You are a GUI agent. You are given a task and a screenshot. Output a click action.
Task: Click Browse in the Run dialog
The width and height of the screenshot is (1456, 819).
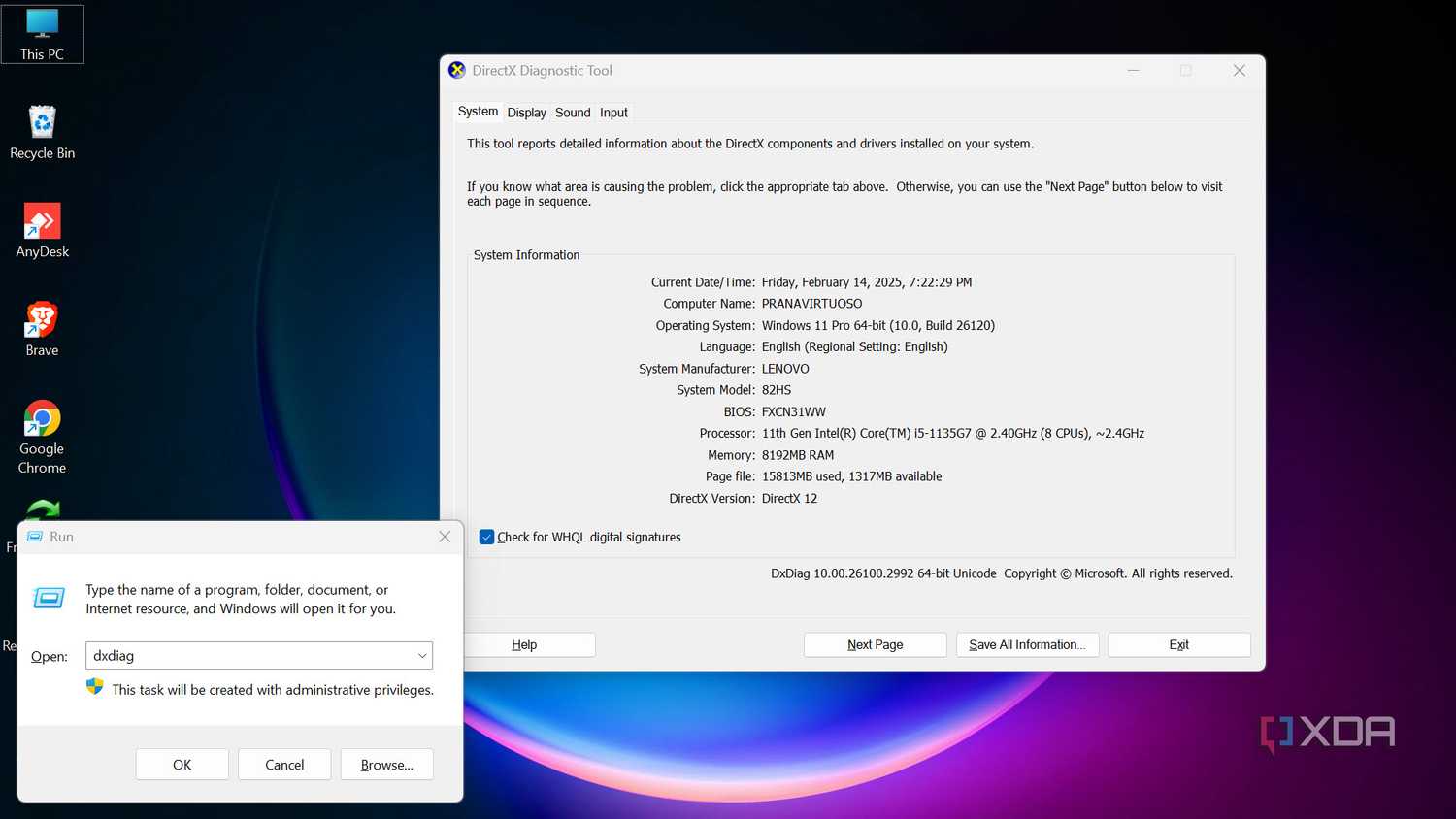click(x=387, y=765)
